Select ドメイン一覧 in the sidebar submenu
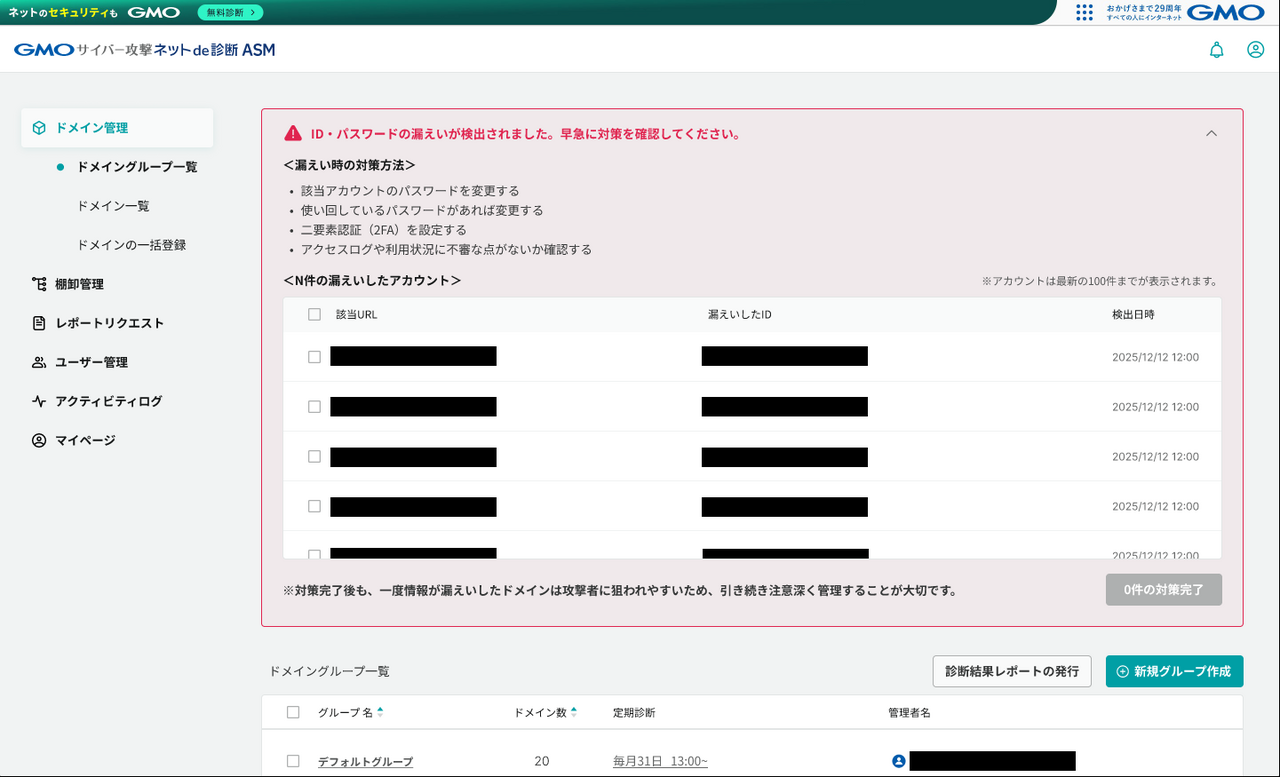The width and height of the screenshot is (1280, 777). click(113, 206)
